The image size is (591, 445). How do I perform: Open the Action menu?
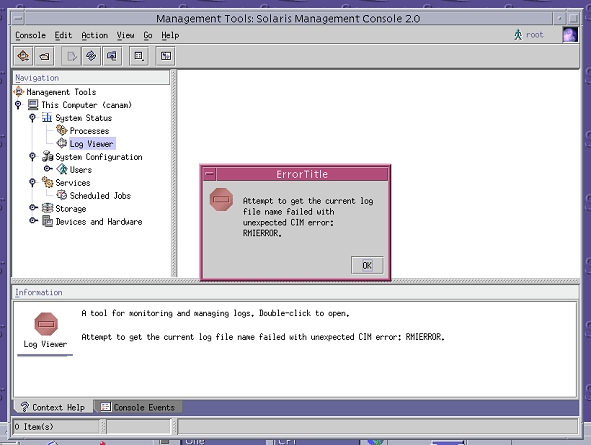tap(95, 35)
